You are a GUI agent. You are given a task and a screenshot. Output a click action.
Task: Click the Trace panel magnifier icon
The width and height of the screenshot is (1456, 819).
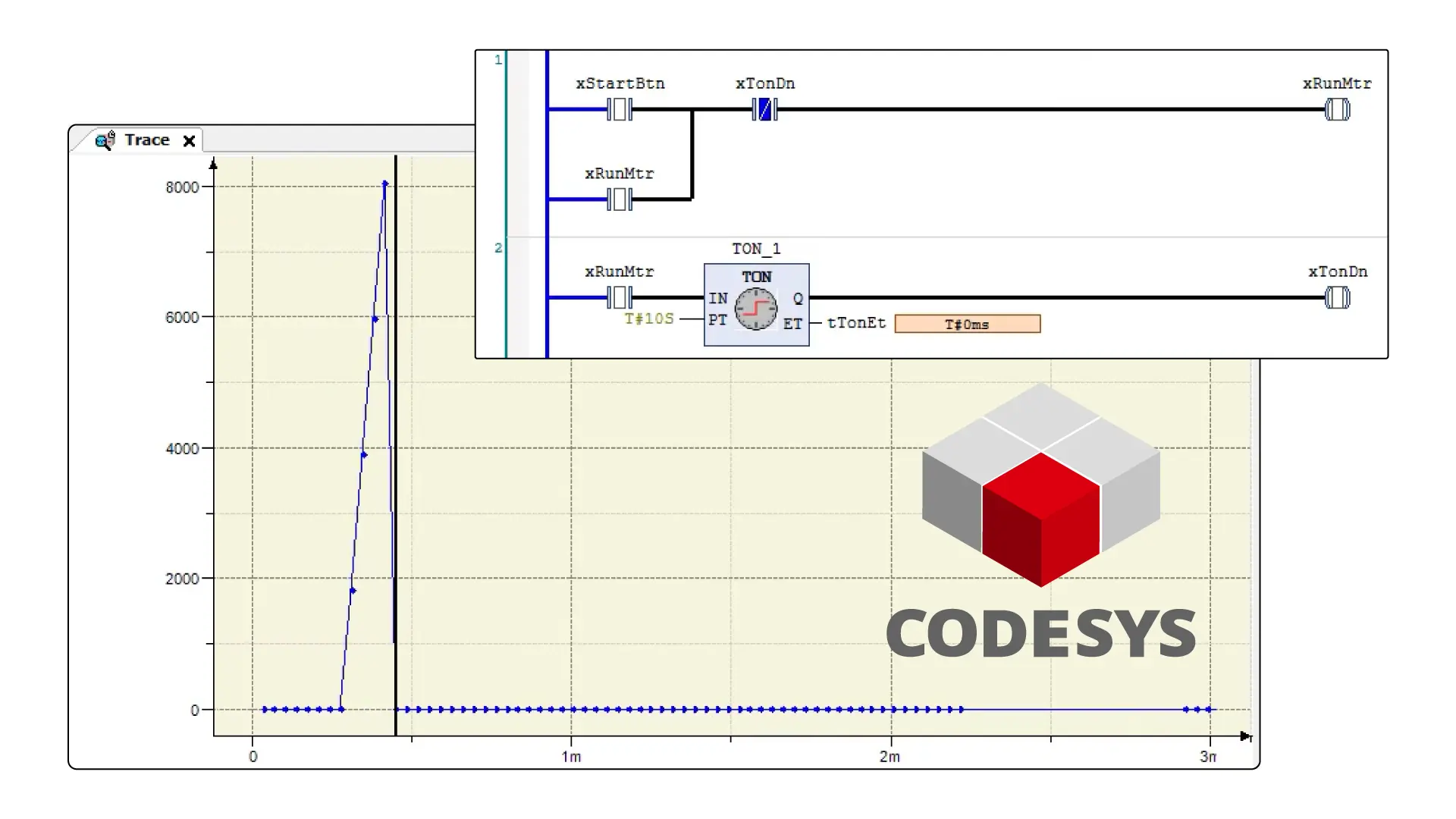[x=102, y=140]
